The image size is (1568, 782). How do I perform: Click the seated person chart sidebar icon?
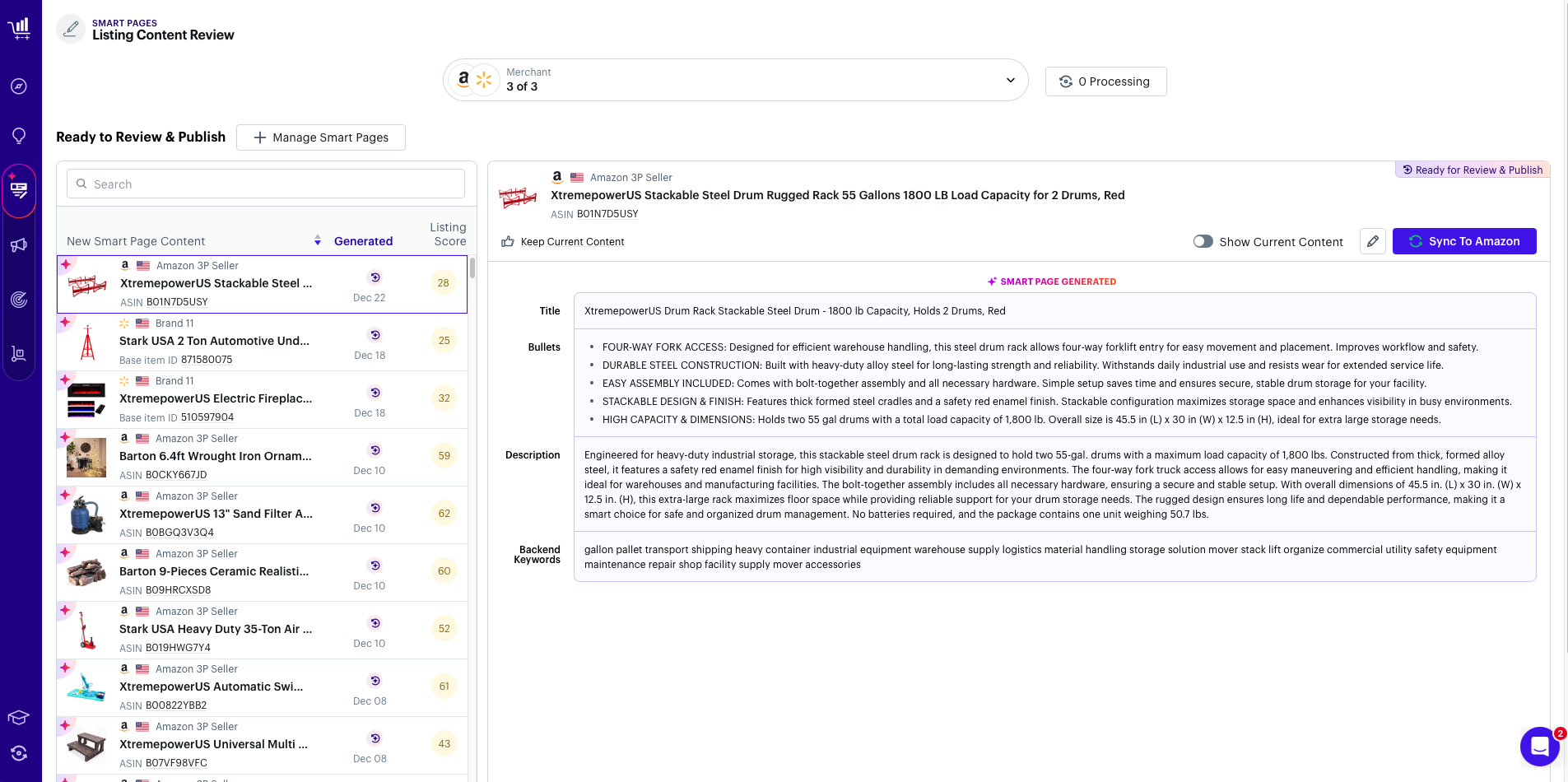19,354
